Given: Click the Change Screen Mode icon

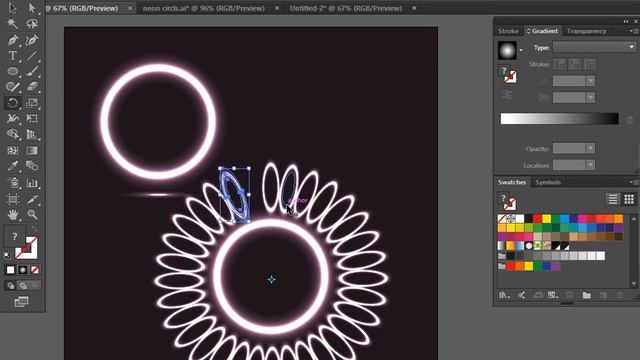Looking at the screenshot, I should 21,302.
